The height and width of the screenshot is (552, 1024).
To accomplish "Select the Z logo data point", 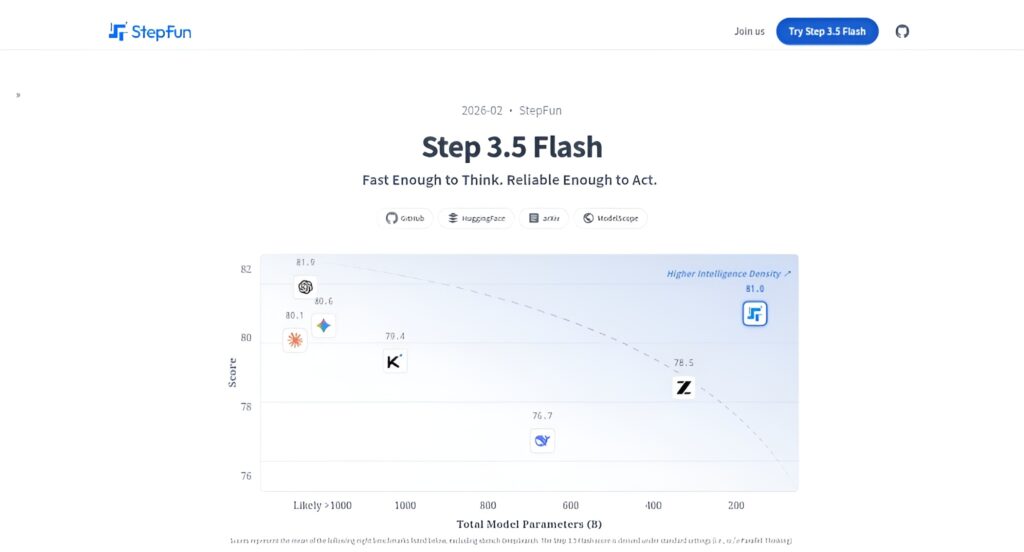I will coord(684,387).
